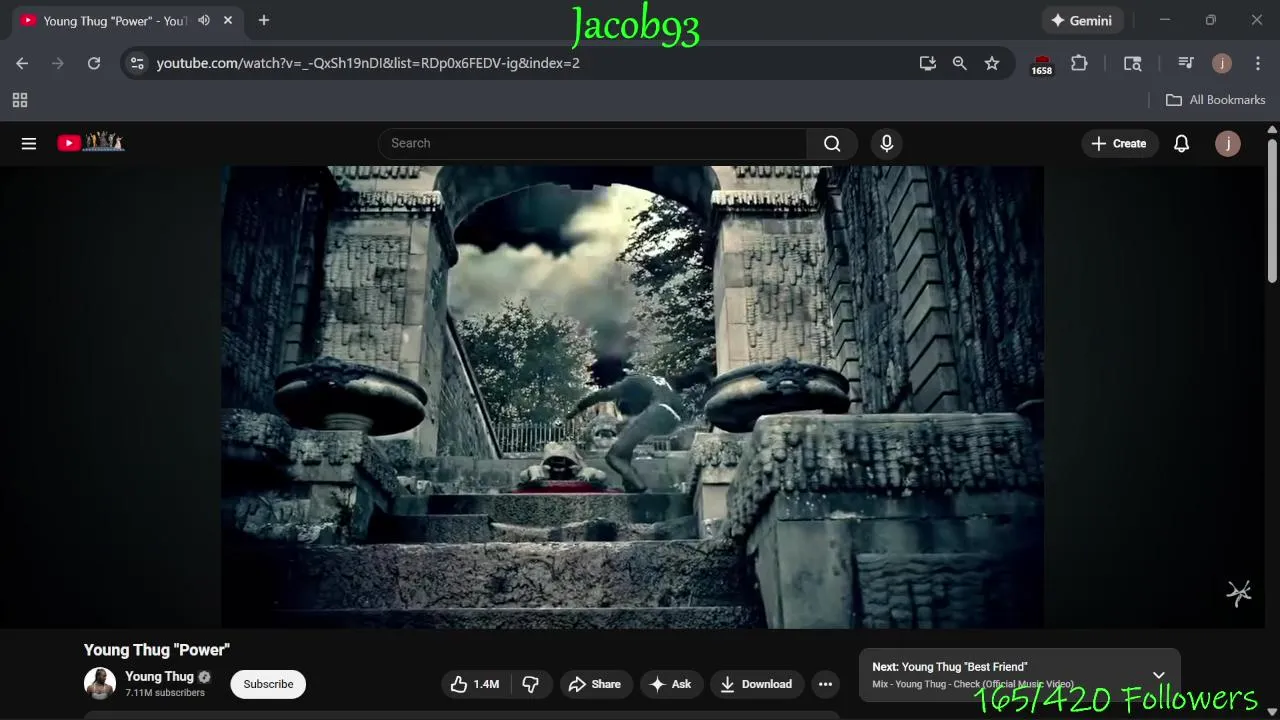
Task: Click the install app icon in the address bar
Action: (928, 63)
